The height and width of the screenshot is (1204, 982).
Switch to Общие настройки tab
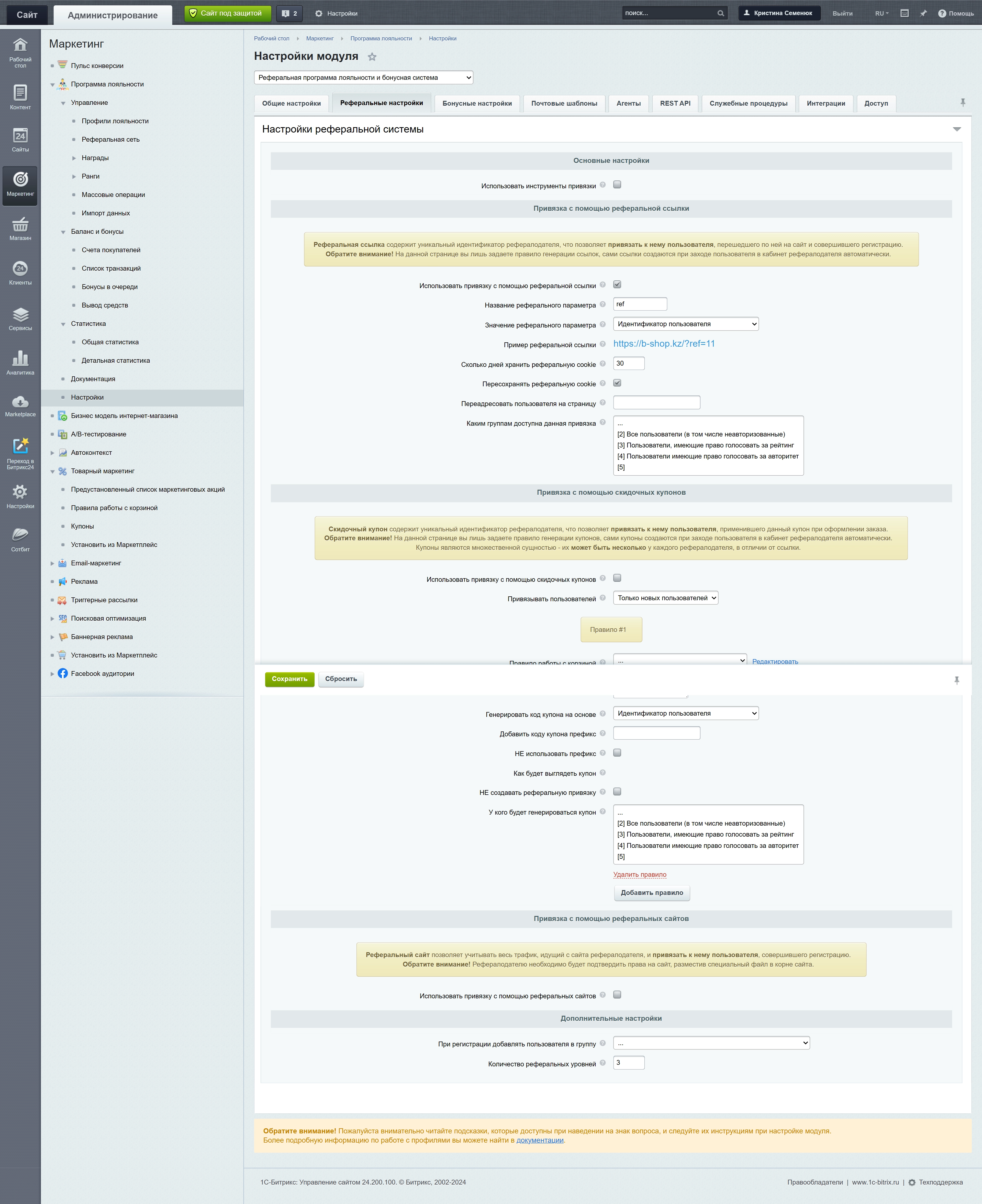point(291,104)
